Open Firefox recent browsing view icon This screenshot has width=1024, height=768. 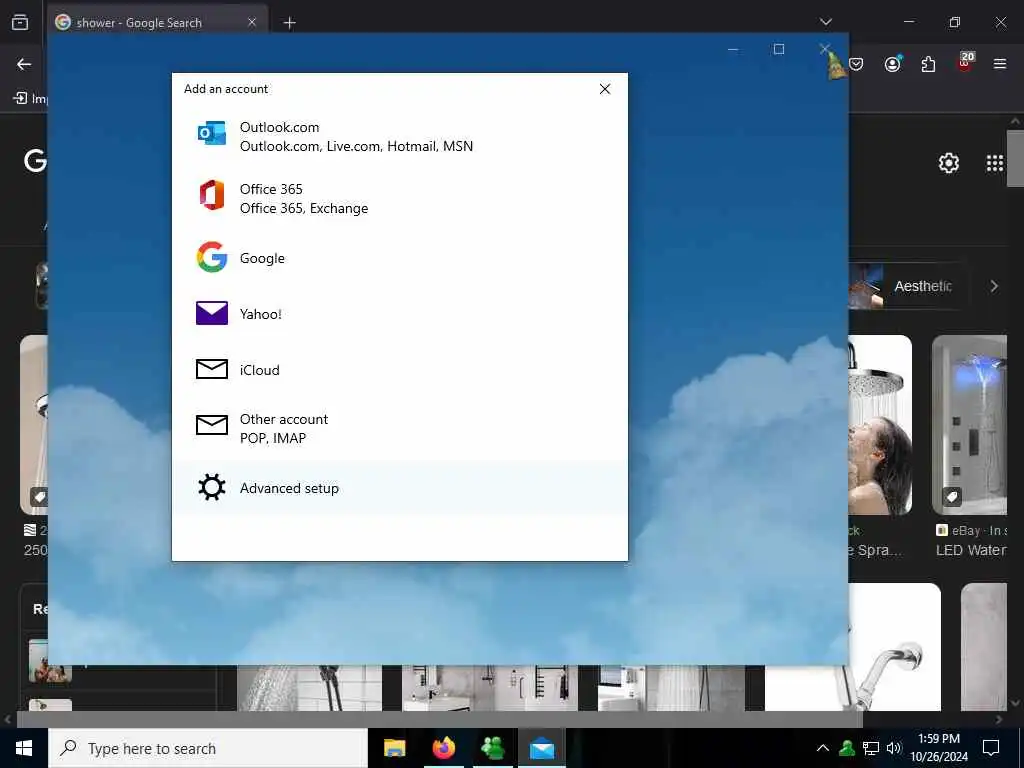click(x=20, y=22)
